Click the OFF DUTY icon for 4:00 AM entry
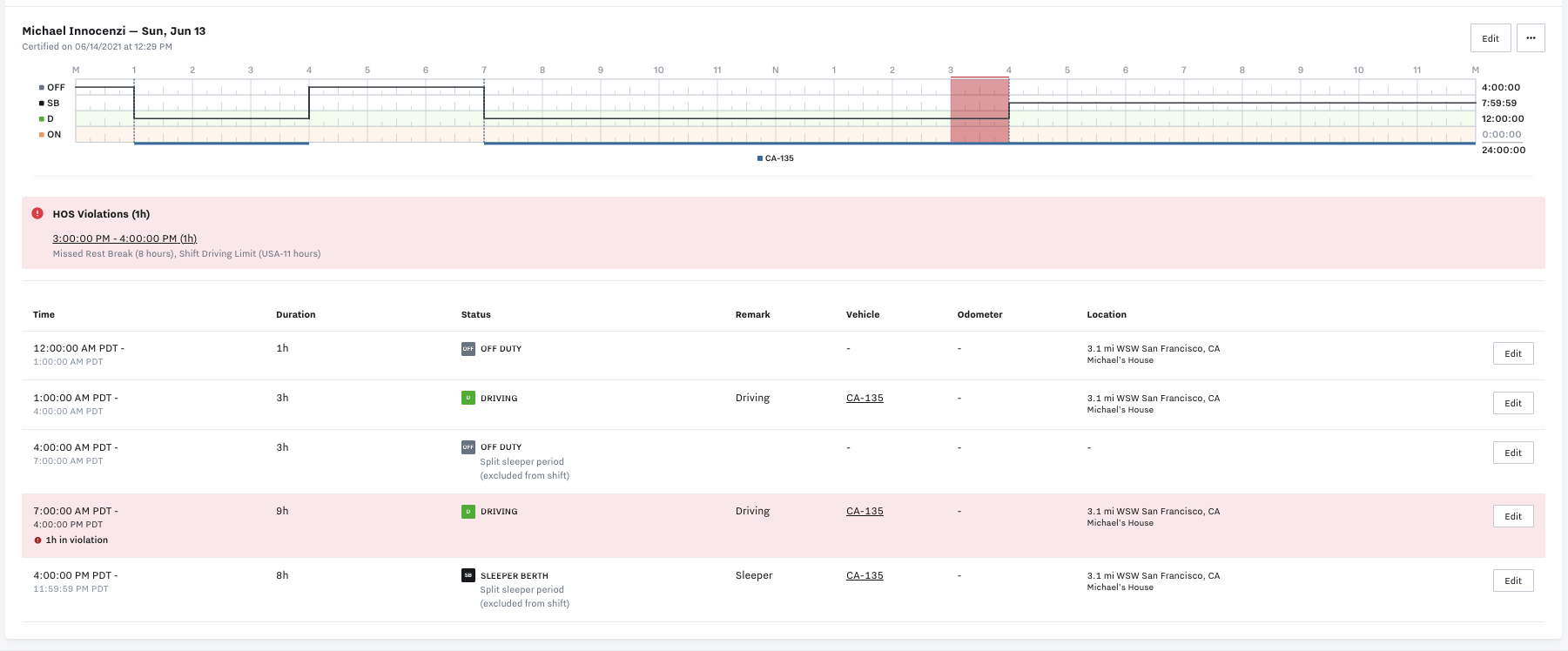This screenshot has height=651, width=1568. pos(468,447)
